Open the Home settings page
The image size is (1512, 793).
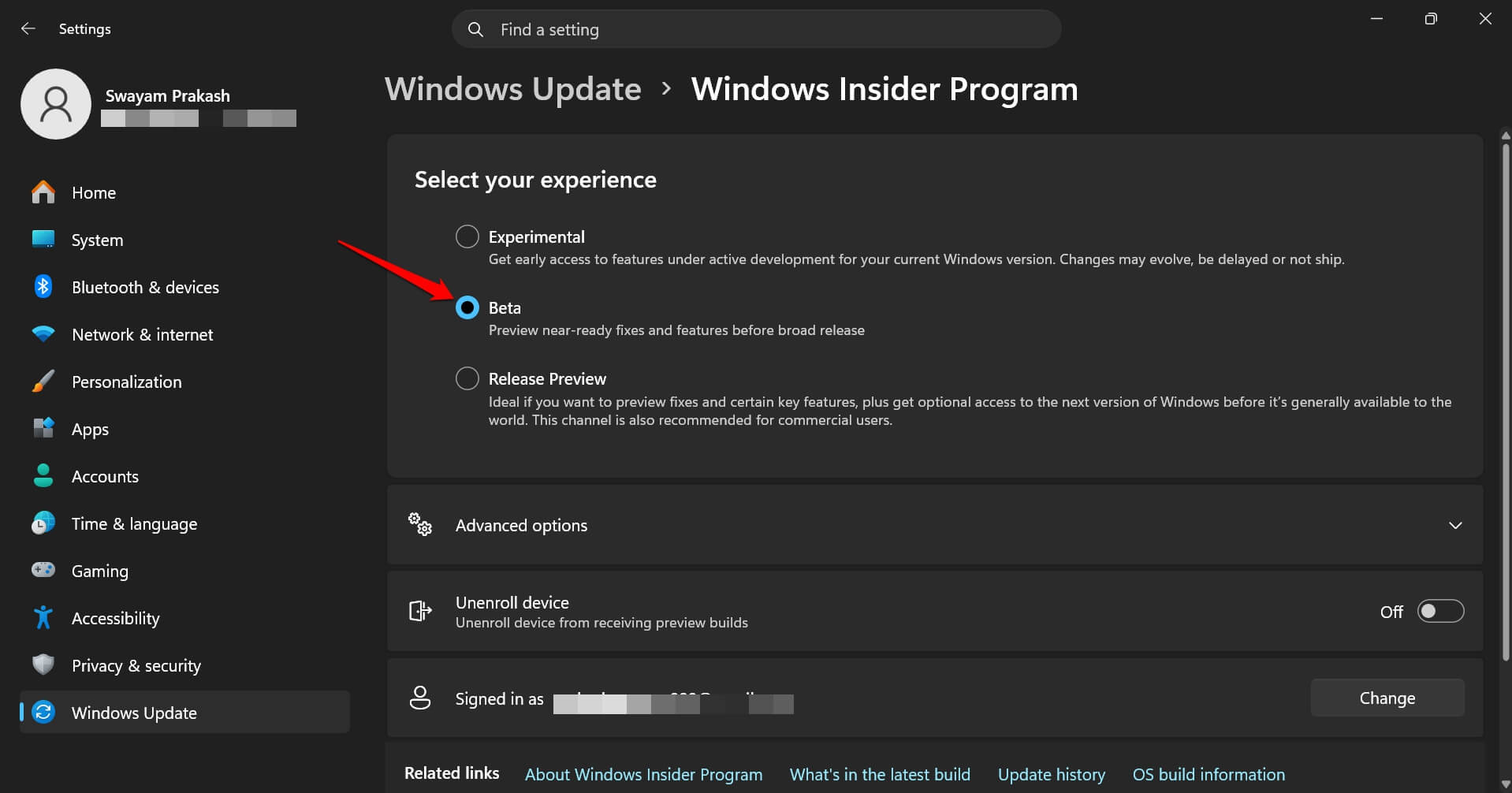(184, 192)
